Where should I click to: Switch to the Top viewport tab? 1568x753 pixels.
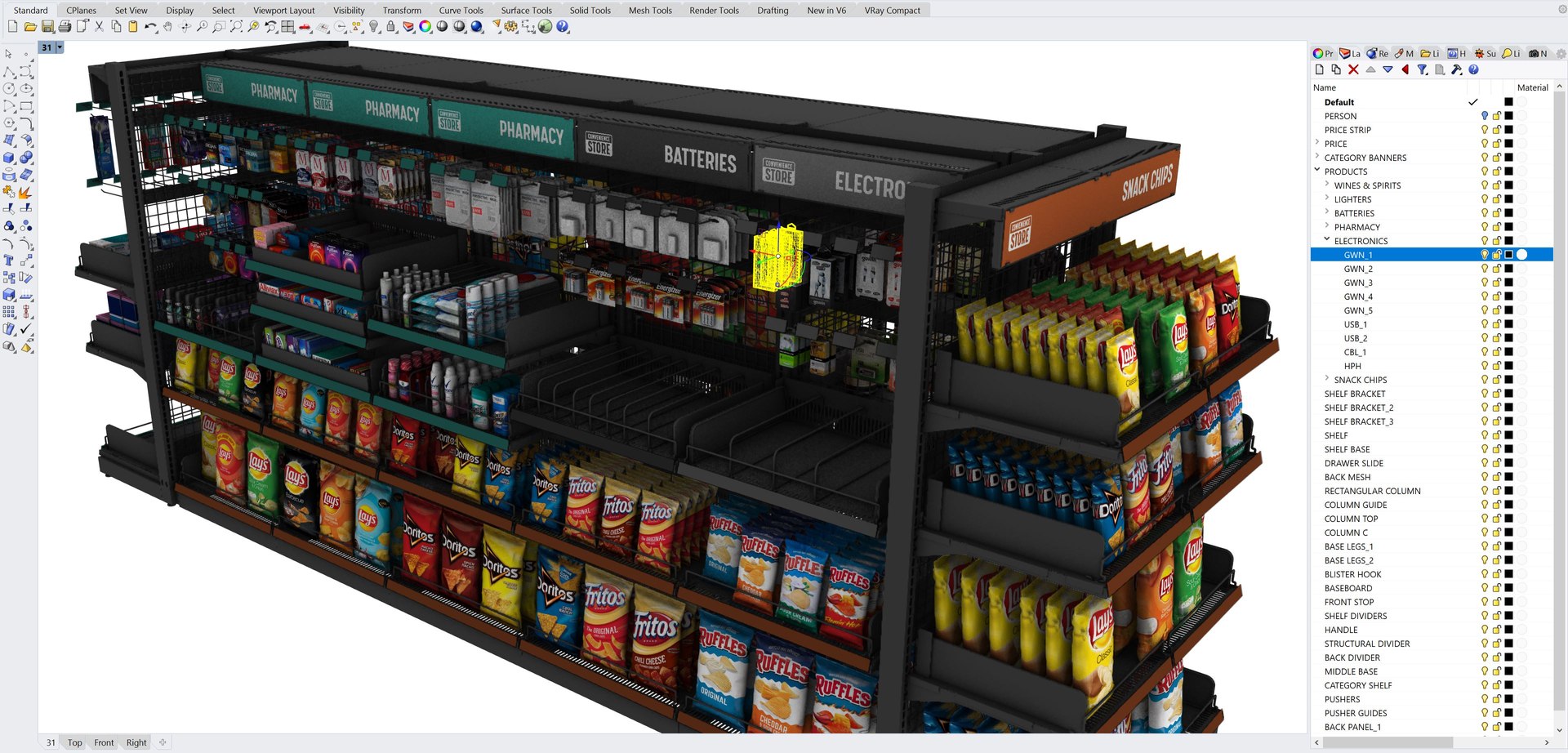74,742
